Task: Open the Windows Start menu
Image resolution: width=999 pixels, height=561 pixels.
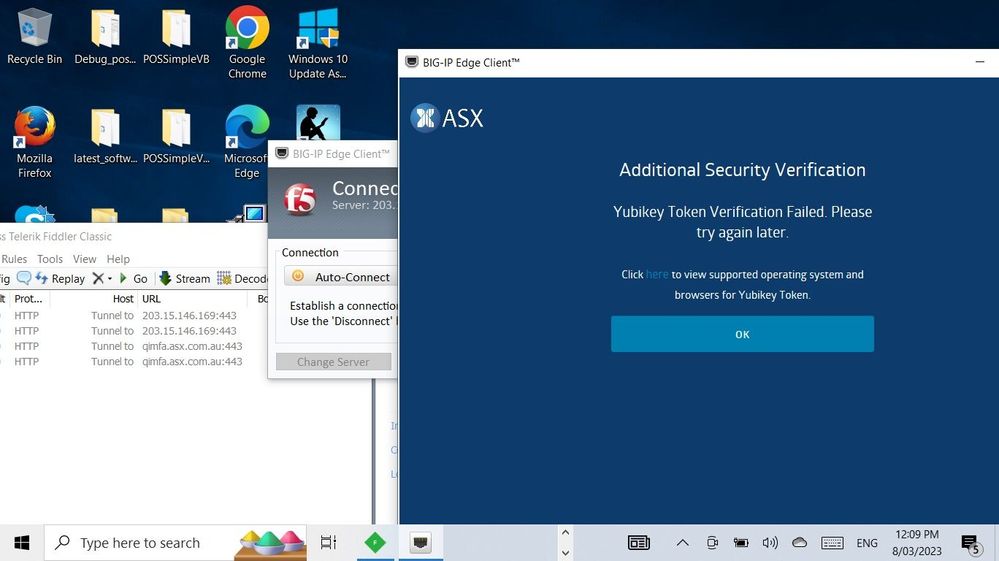Action: click(22, 543)
